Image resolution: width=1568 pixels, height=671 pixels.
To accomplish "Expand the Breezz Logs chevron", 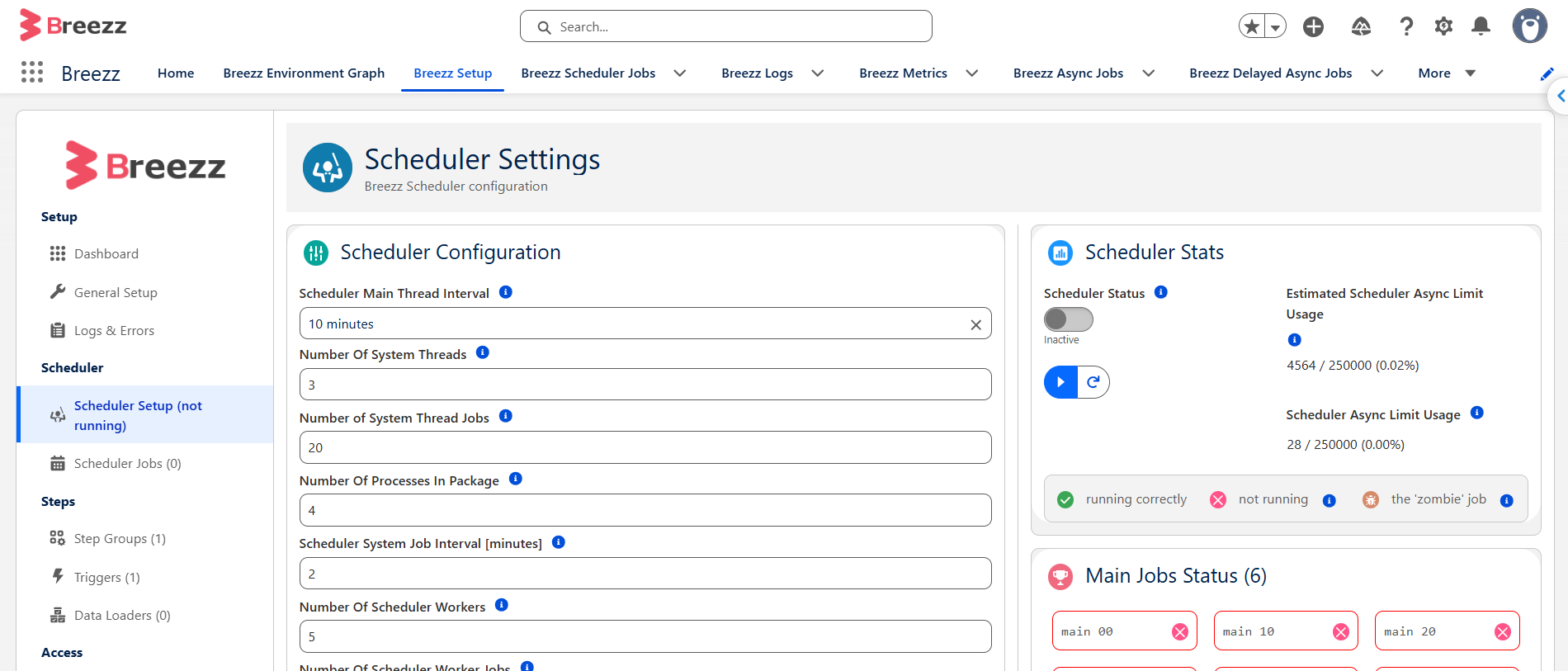I will tap(818, 73).
